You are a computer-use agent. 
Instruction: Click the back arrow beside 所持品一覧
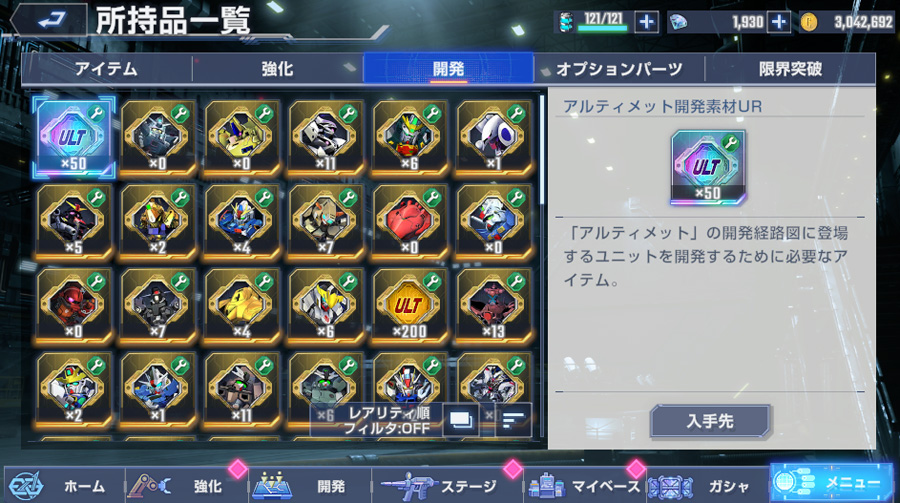[51, 21]
